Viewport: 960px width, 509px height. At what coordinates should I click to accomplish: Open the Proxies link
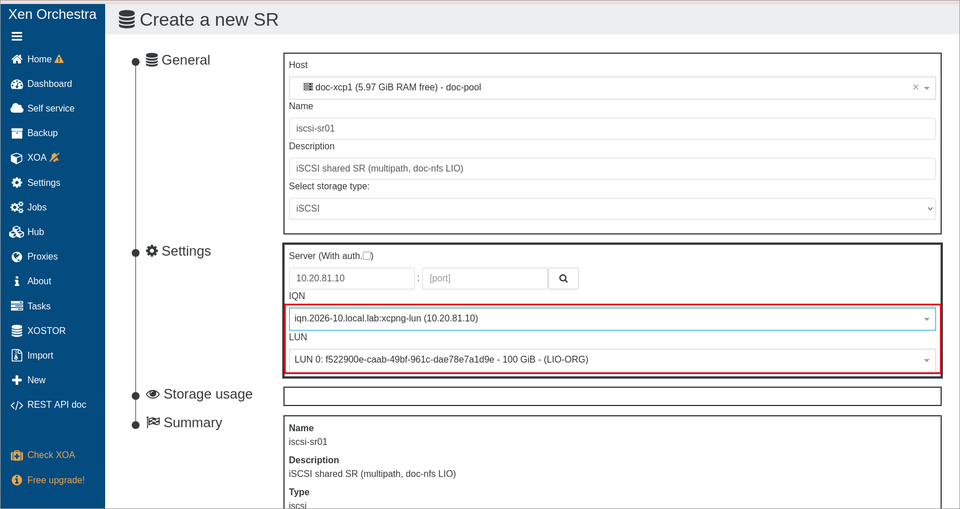(42, 257)
